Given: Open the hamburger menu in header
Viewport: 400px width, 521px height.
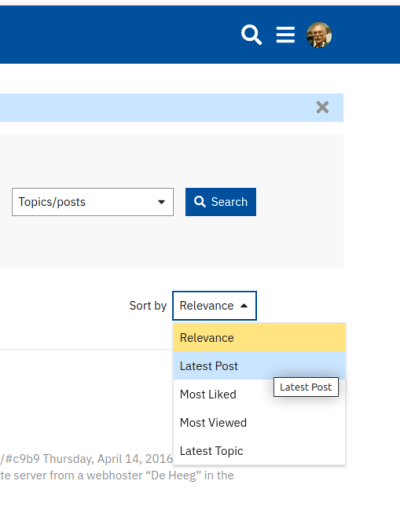Looking at the screenshot, I should 285,35.
